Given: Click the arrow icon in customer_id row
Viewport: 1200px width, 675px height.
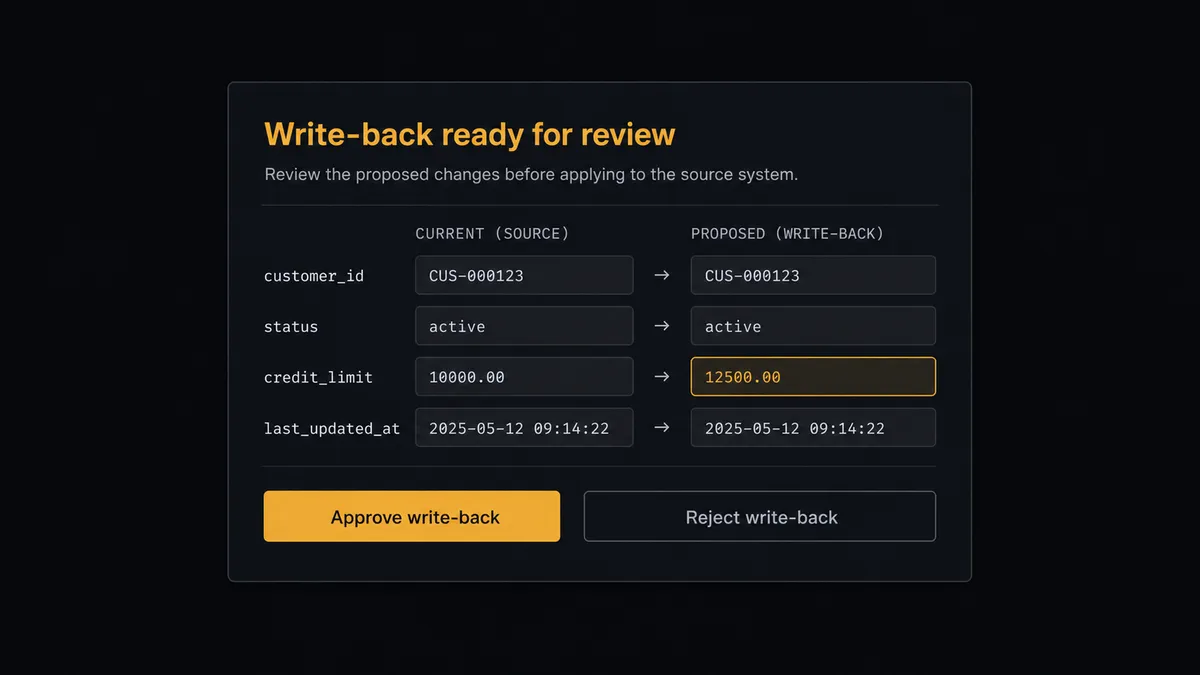Looking at the screenshot, I should (662, 275).
